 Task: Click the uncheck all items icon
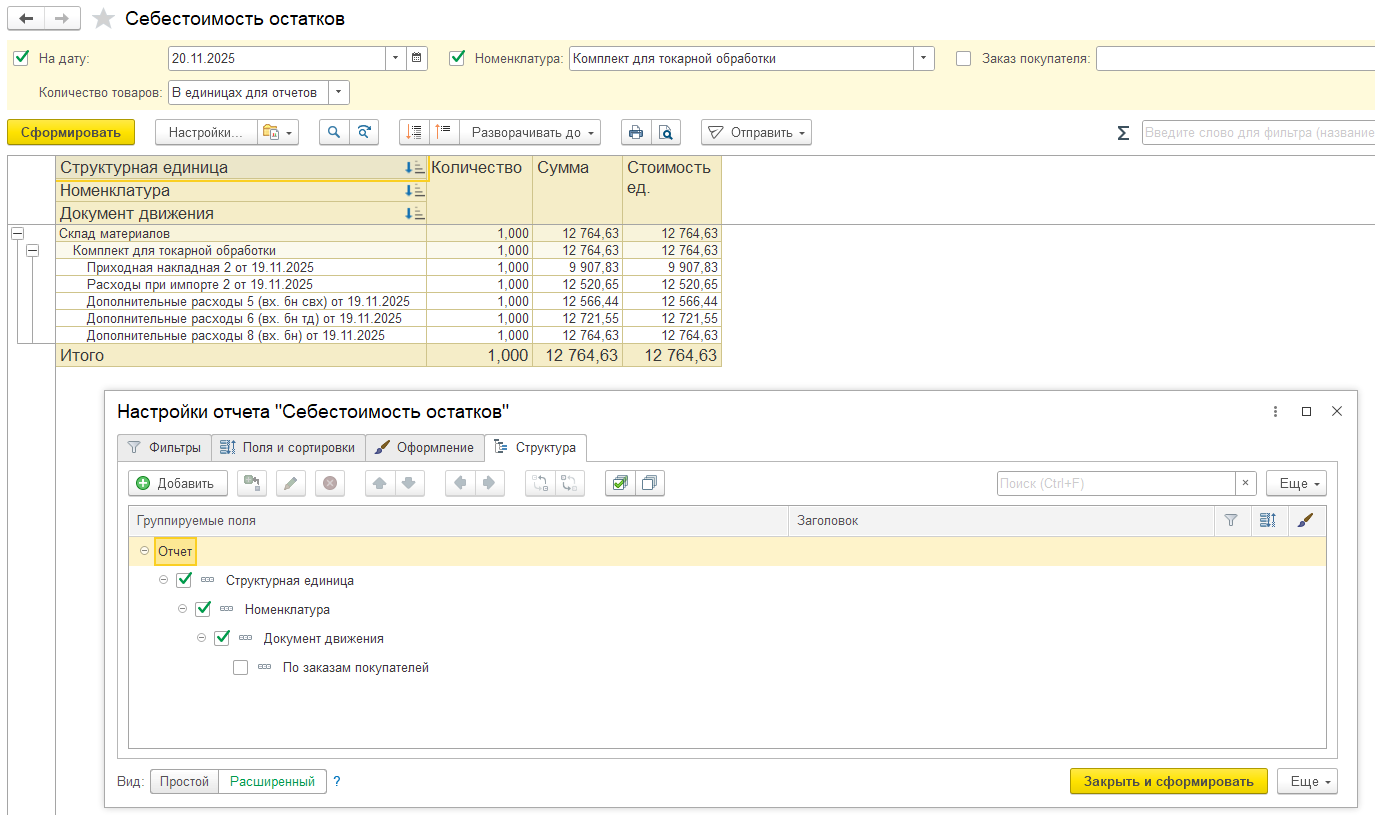649,483
